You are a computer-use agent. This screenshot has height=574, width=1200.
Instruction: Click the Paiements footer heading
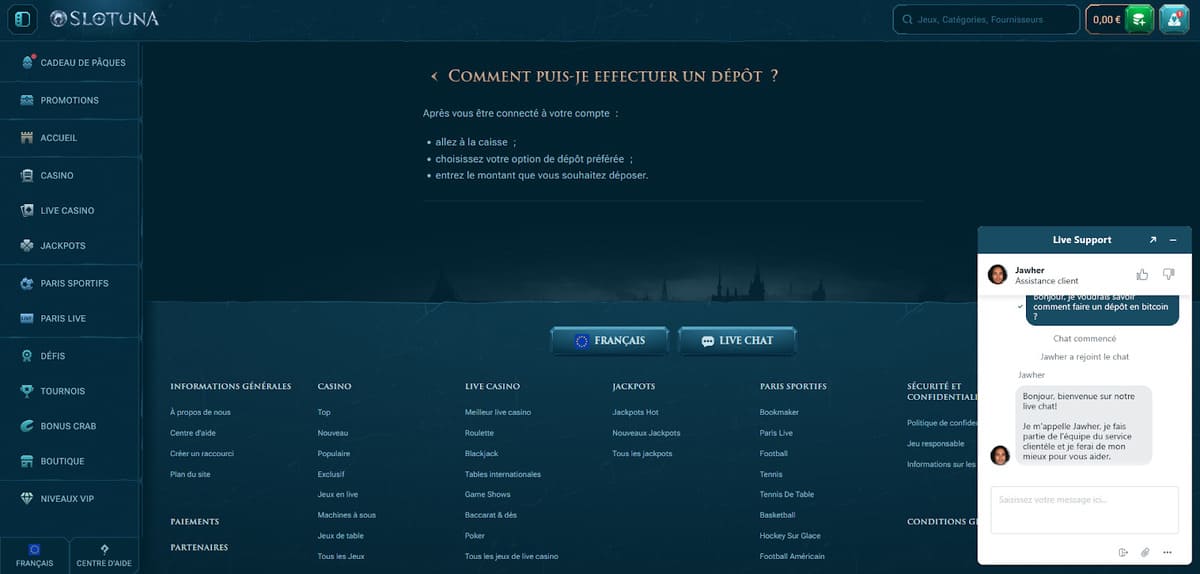click(x=195, y=521)
